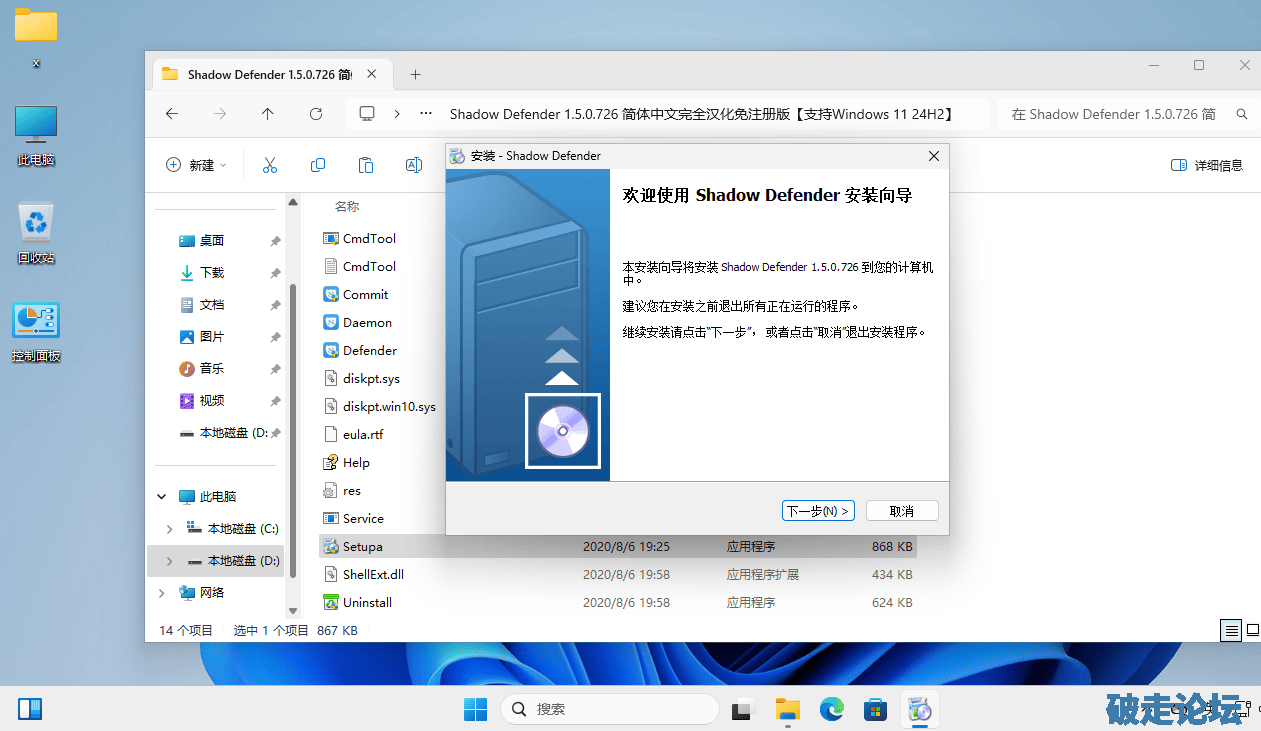Expand the 本地磁盘 (D:) tree node
This screenshot has height=731, width=1261.
[169, 561]
